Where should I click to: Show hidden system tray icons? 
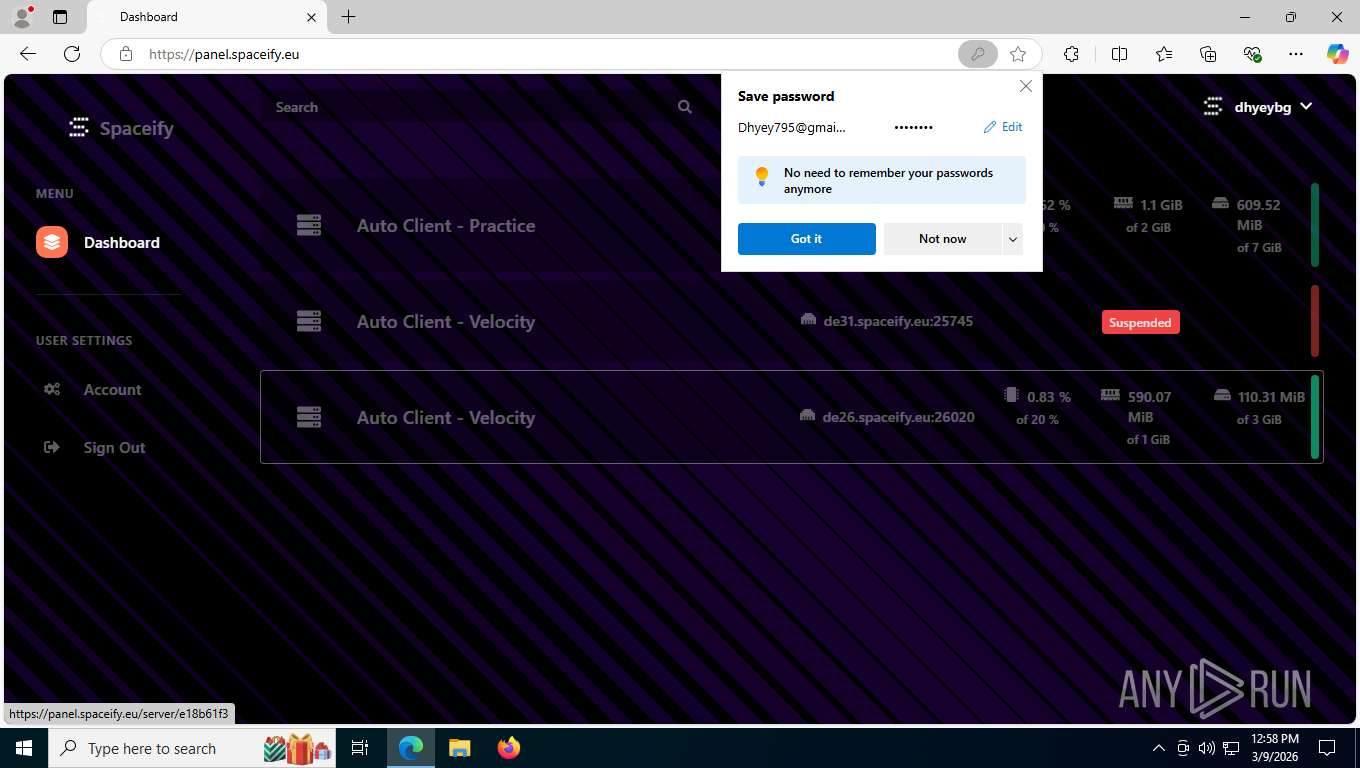point(1158,748)
